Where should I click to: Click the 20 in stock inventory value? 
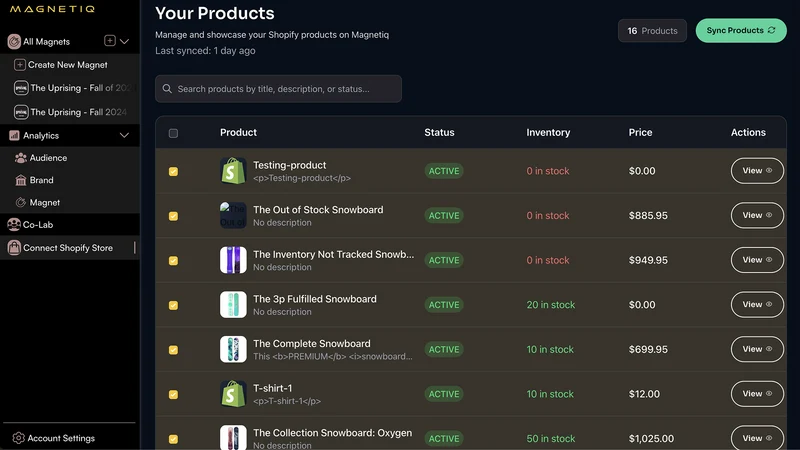click(x=551, y=305)
